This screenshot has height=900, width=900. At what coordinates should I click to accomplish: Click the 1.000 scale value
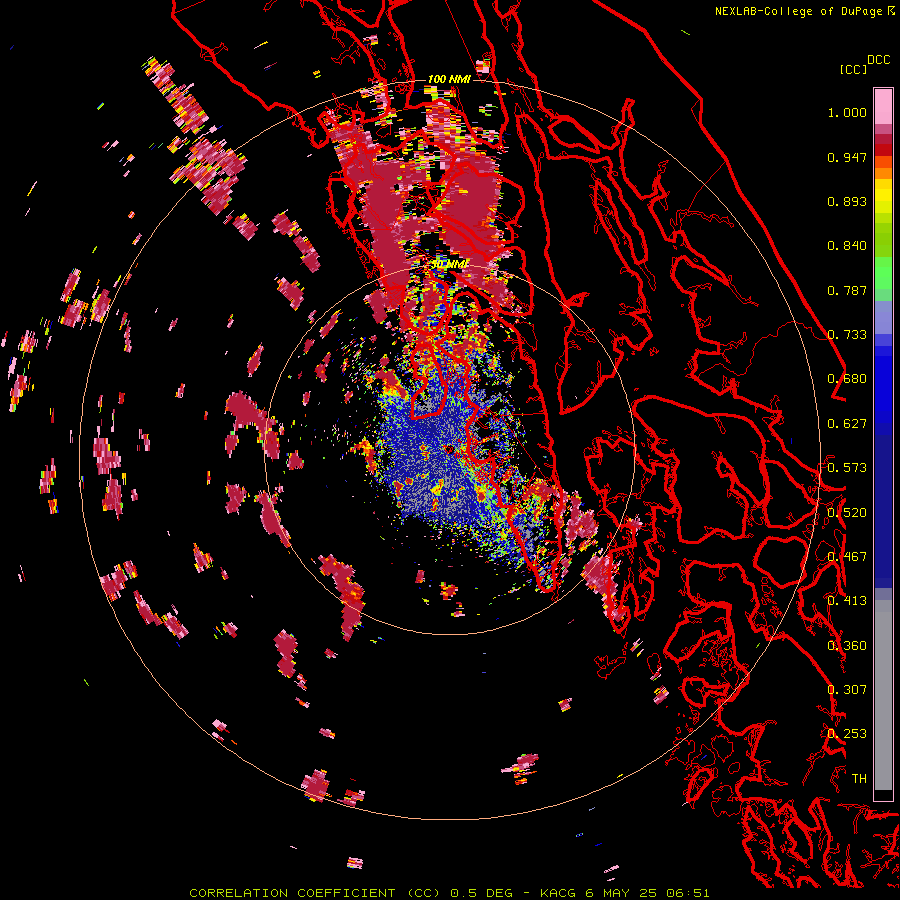847,112
